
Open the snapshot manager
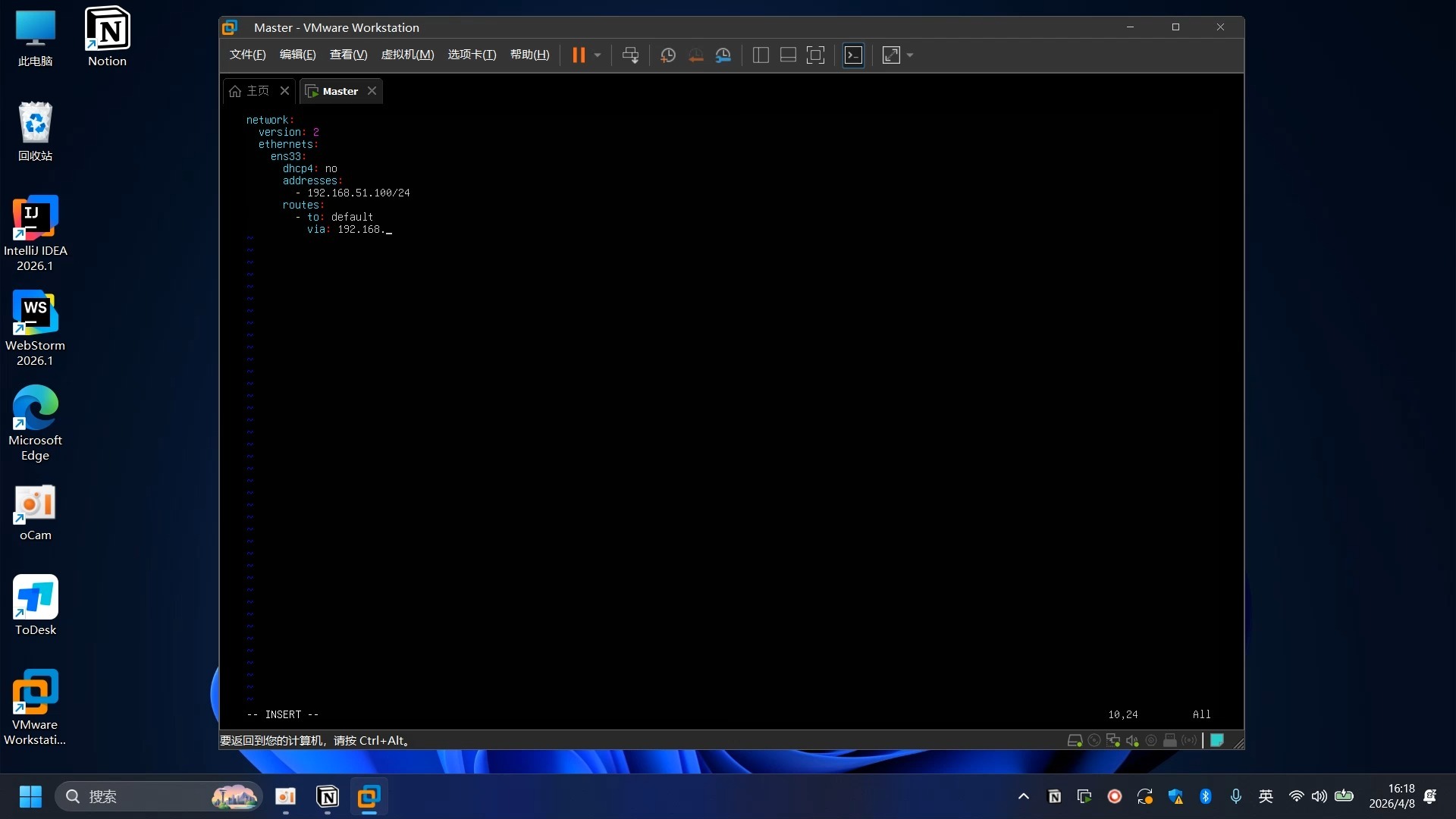click(723, 55)
